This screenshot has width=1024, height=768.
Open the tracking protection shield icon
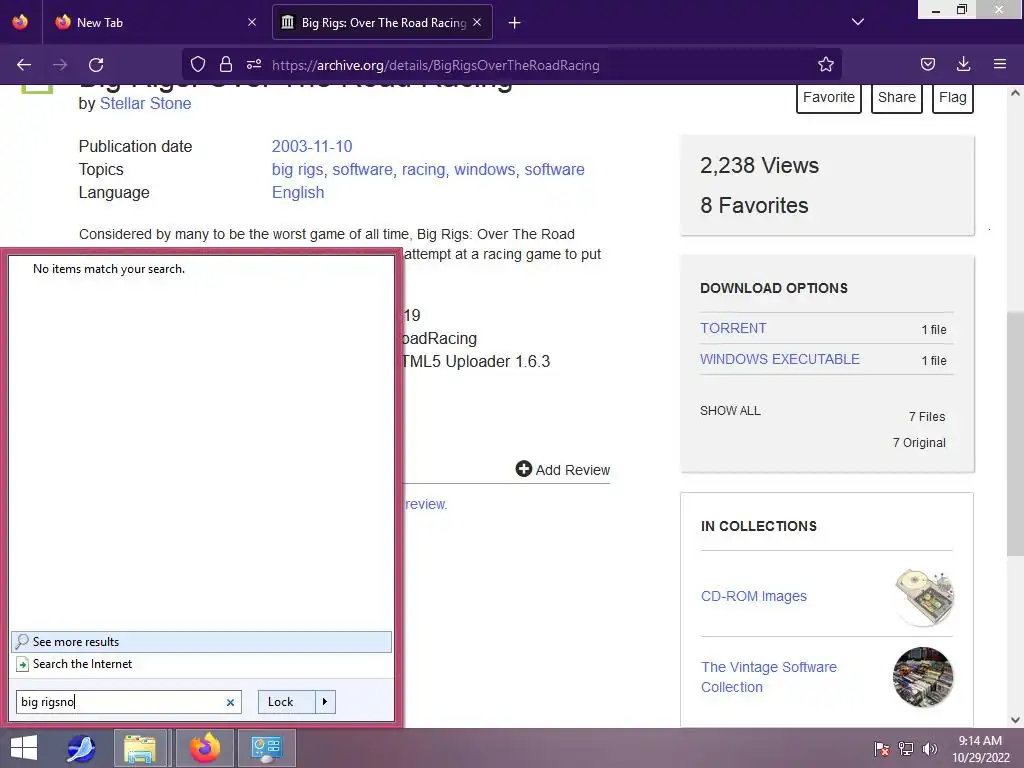click(198, 64)
